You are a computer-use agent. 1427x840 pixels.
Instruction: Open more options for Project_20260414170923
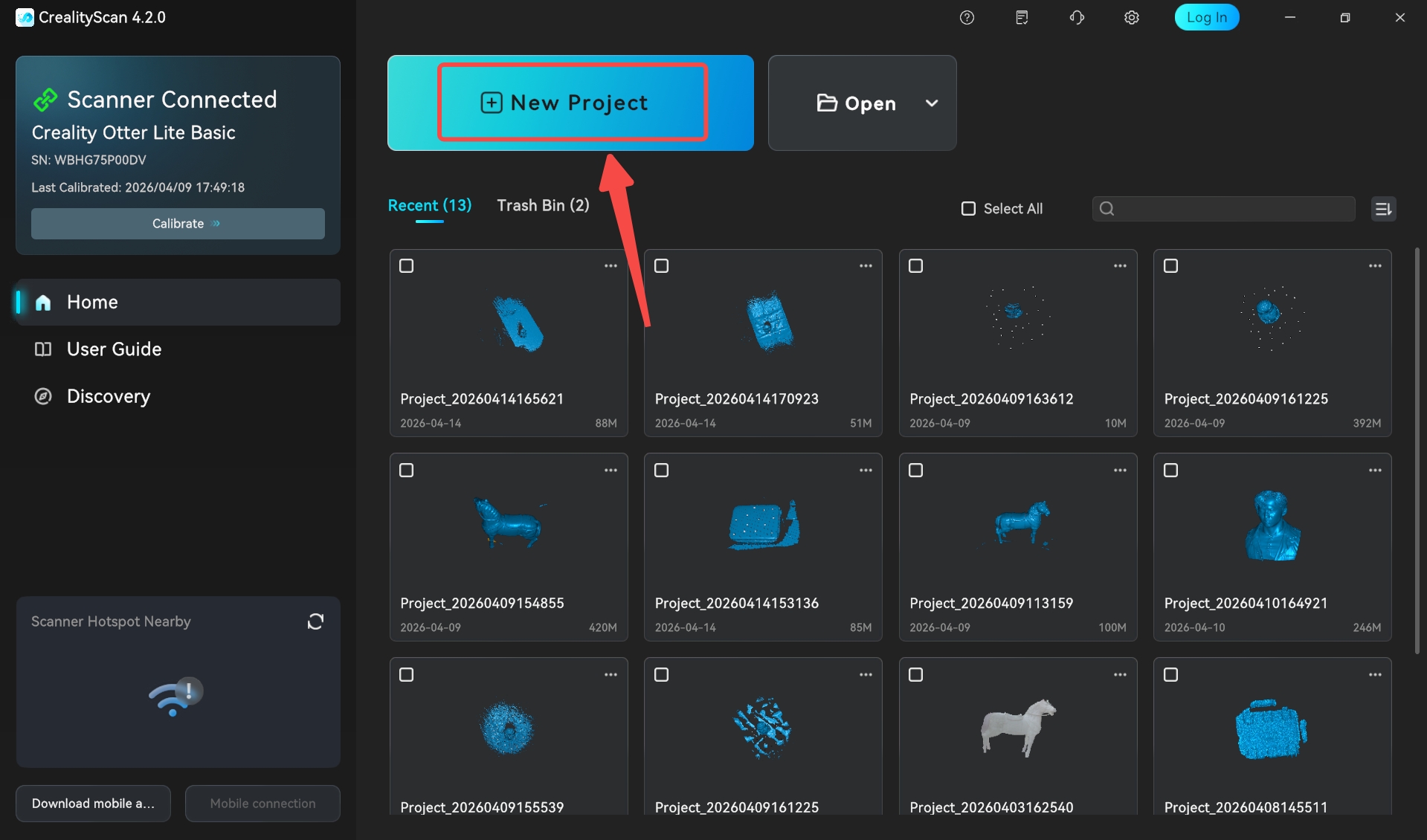point(866,266)
